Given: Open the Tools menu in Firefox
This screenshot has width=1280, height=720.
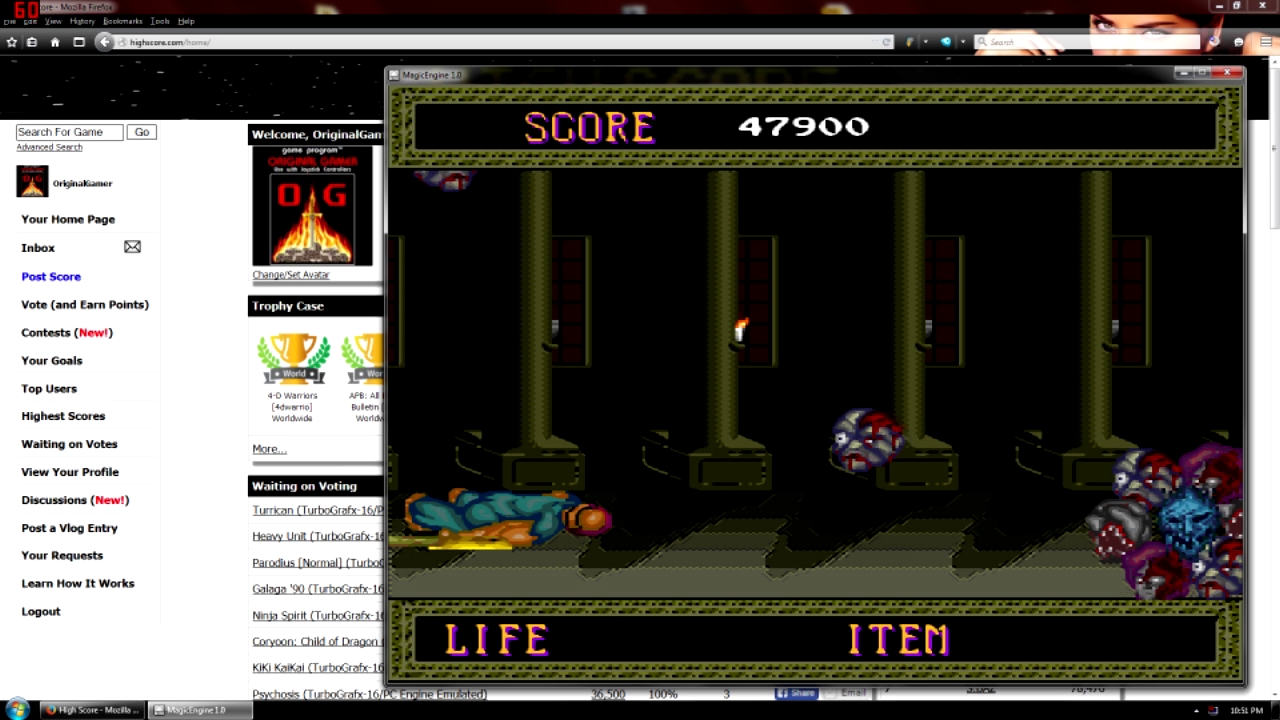Looking at the screenshot, I should click(160, 21).
